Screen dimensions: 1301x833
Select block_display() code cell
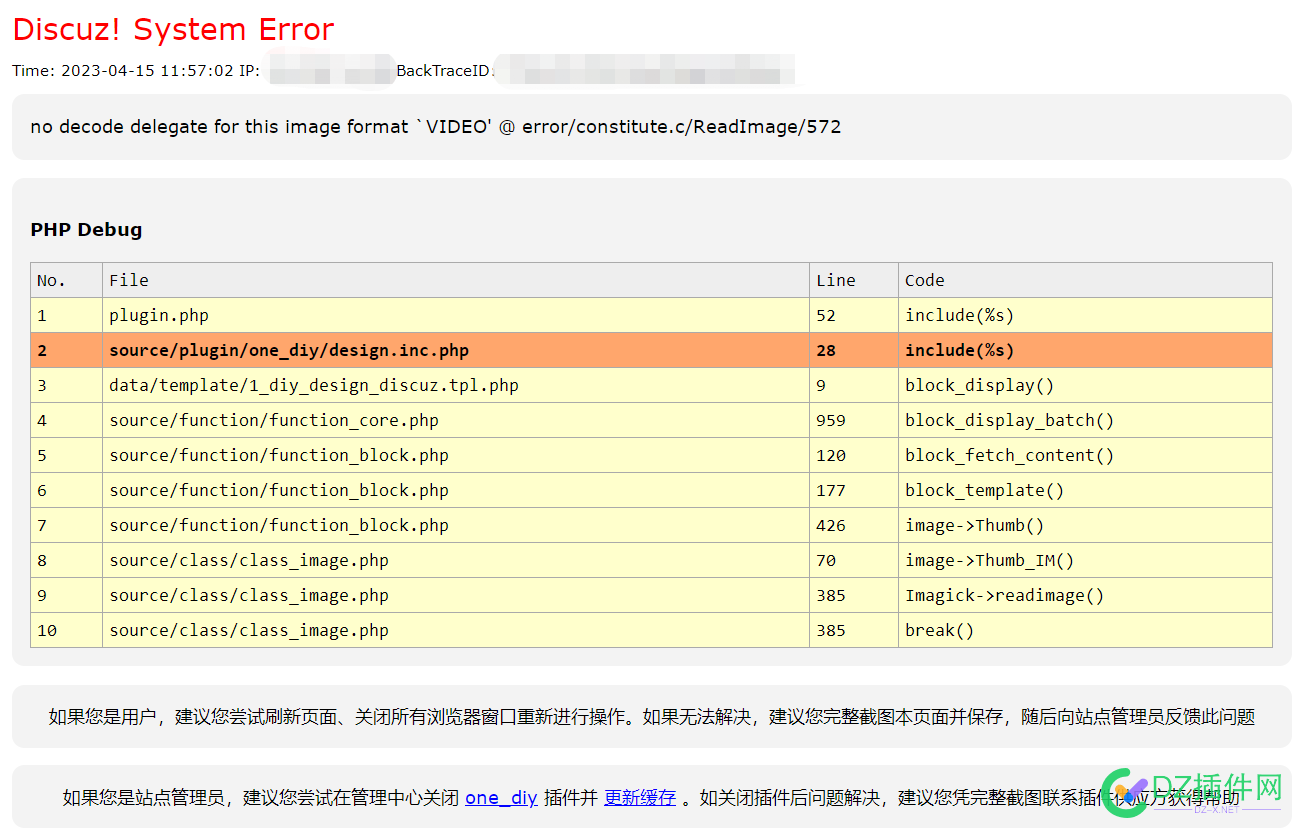click(x=1085, y=385)
